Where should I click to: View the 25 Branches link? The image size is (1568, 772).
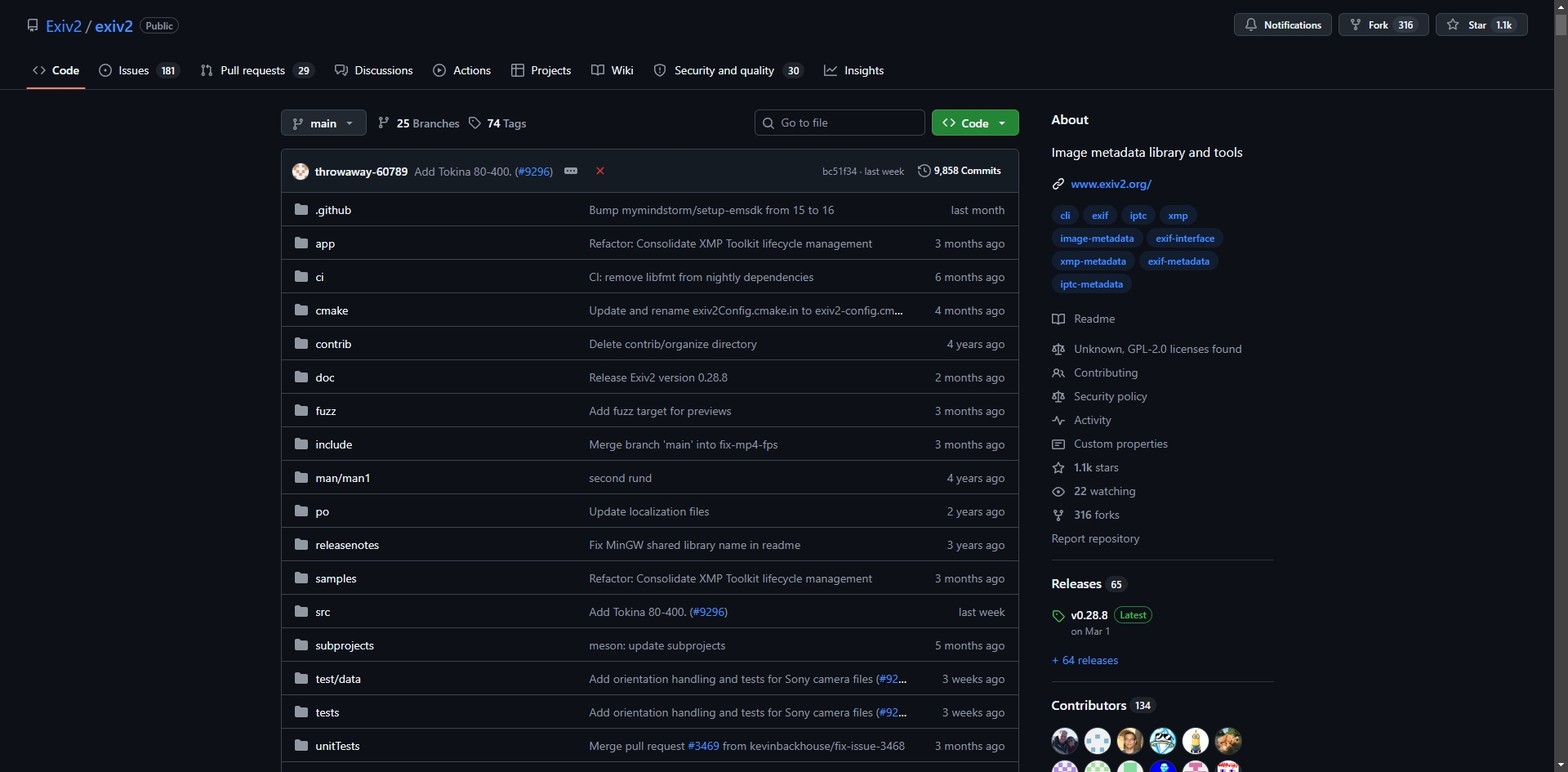pyautogui.click(x=419, y=123)
